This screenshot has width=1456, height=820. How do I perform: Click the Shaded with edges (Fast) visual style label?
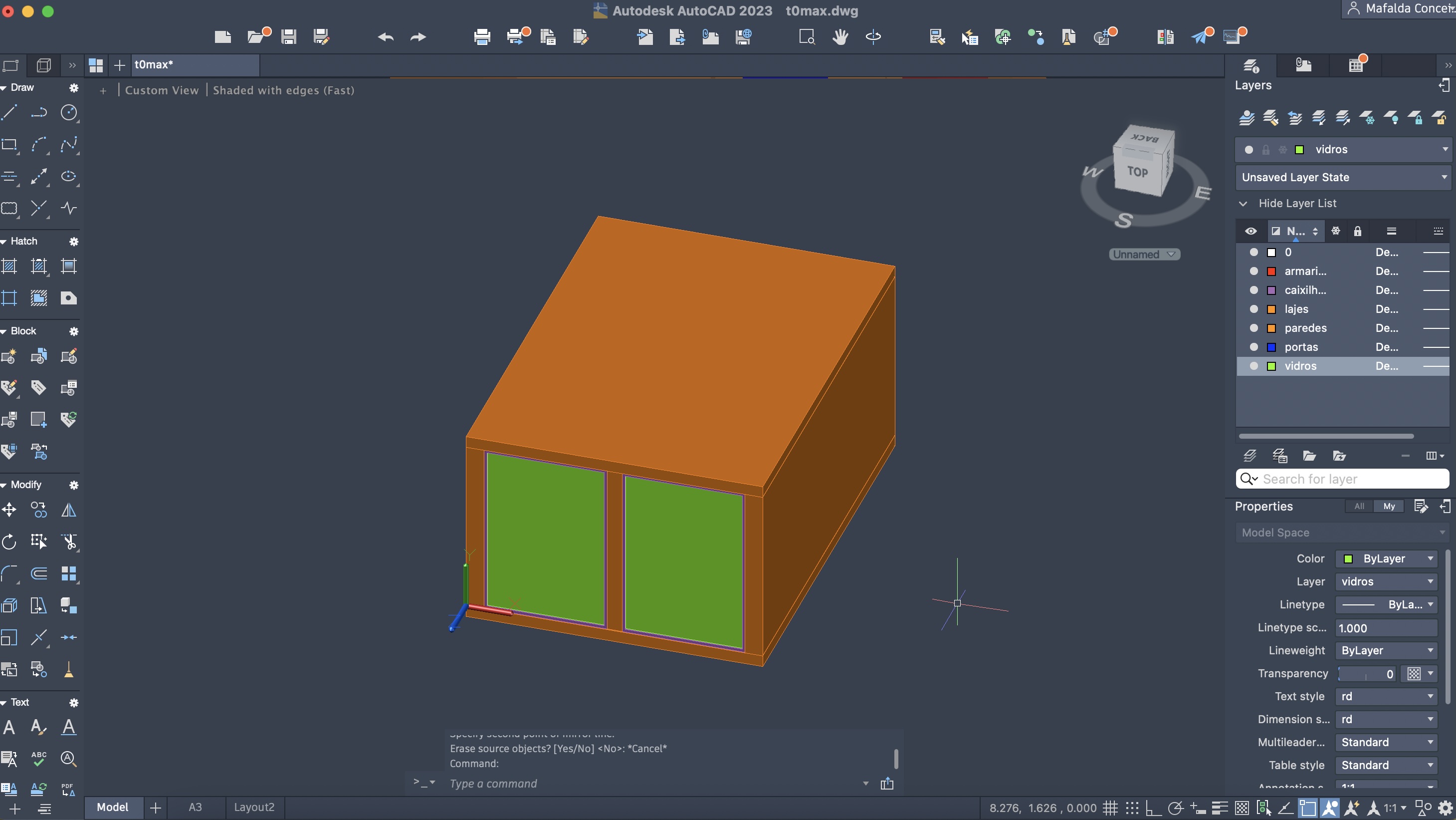[x=283, y=90]
